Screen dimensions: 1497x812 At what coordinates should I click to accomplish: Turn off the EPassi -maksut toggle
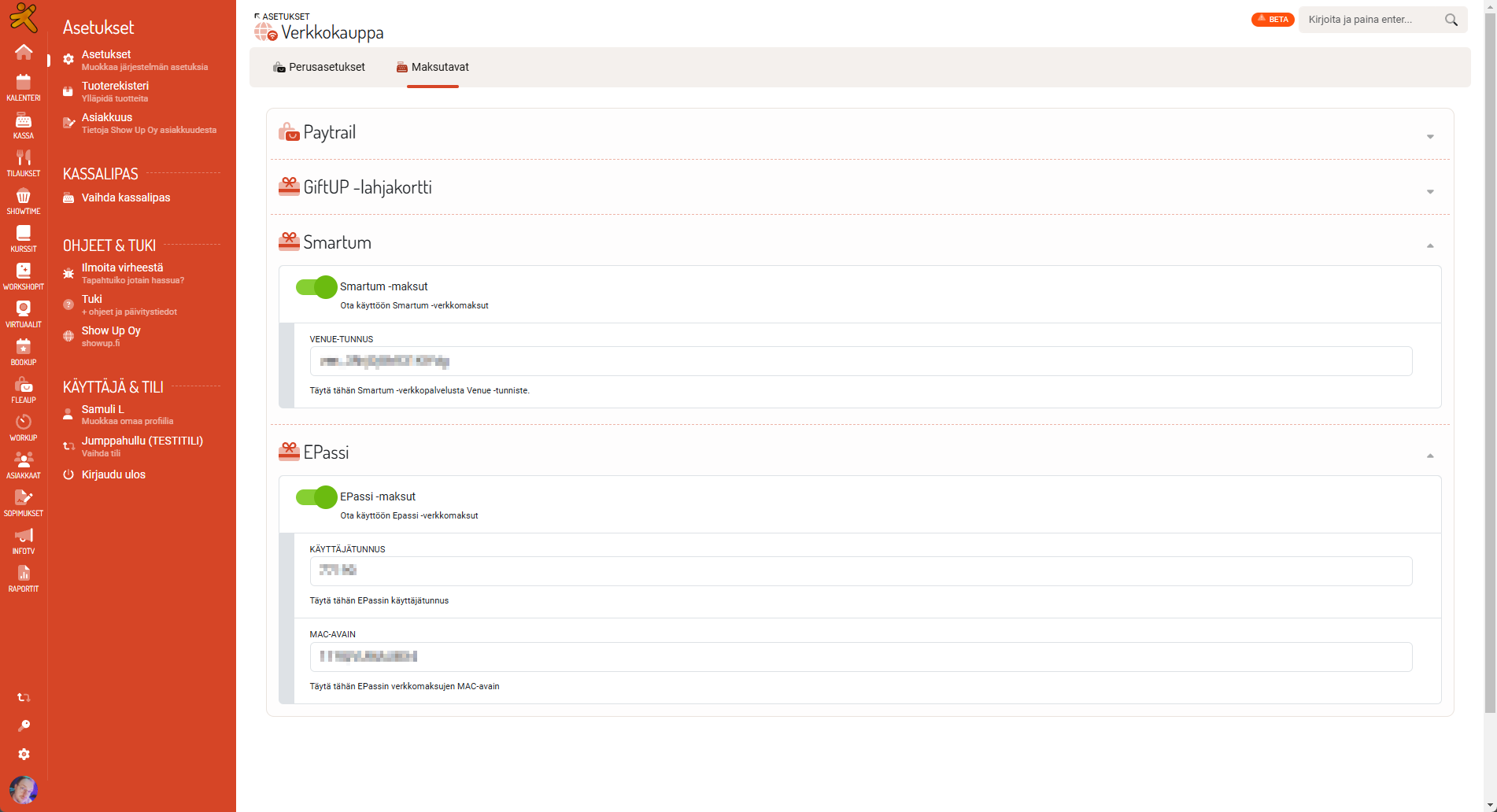[316, 497]
